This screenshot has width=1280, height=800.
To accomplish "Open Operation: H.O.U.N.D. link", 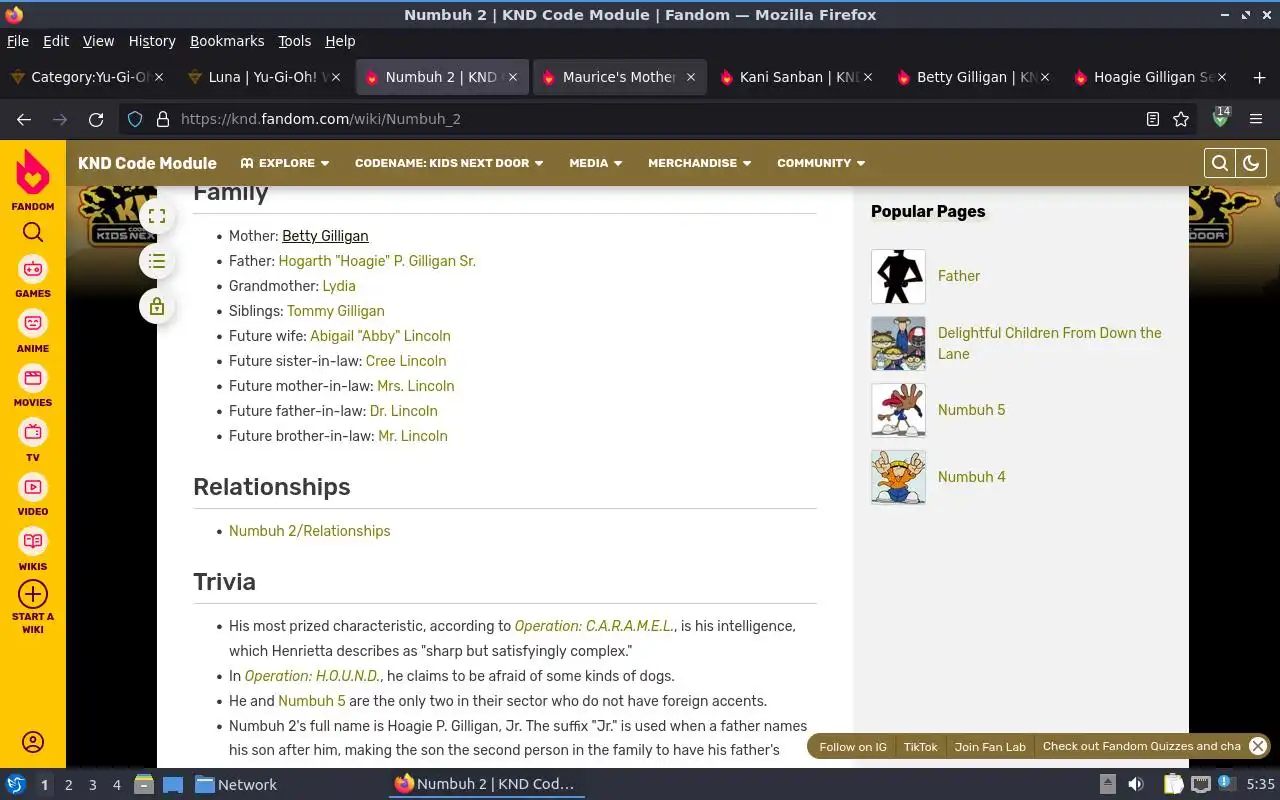I will click(x=312, y=676).
